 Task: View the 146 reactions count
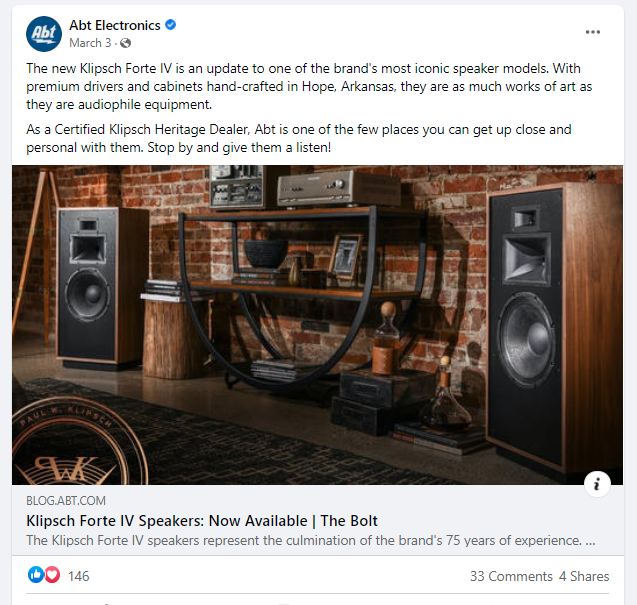tap(78, 576)
